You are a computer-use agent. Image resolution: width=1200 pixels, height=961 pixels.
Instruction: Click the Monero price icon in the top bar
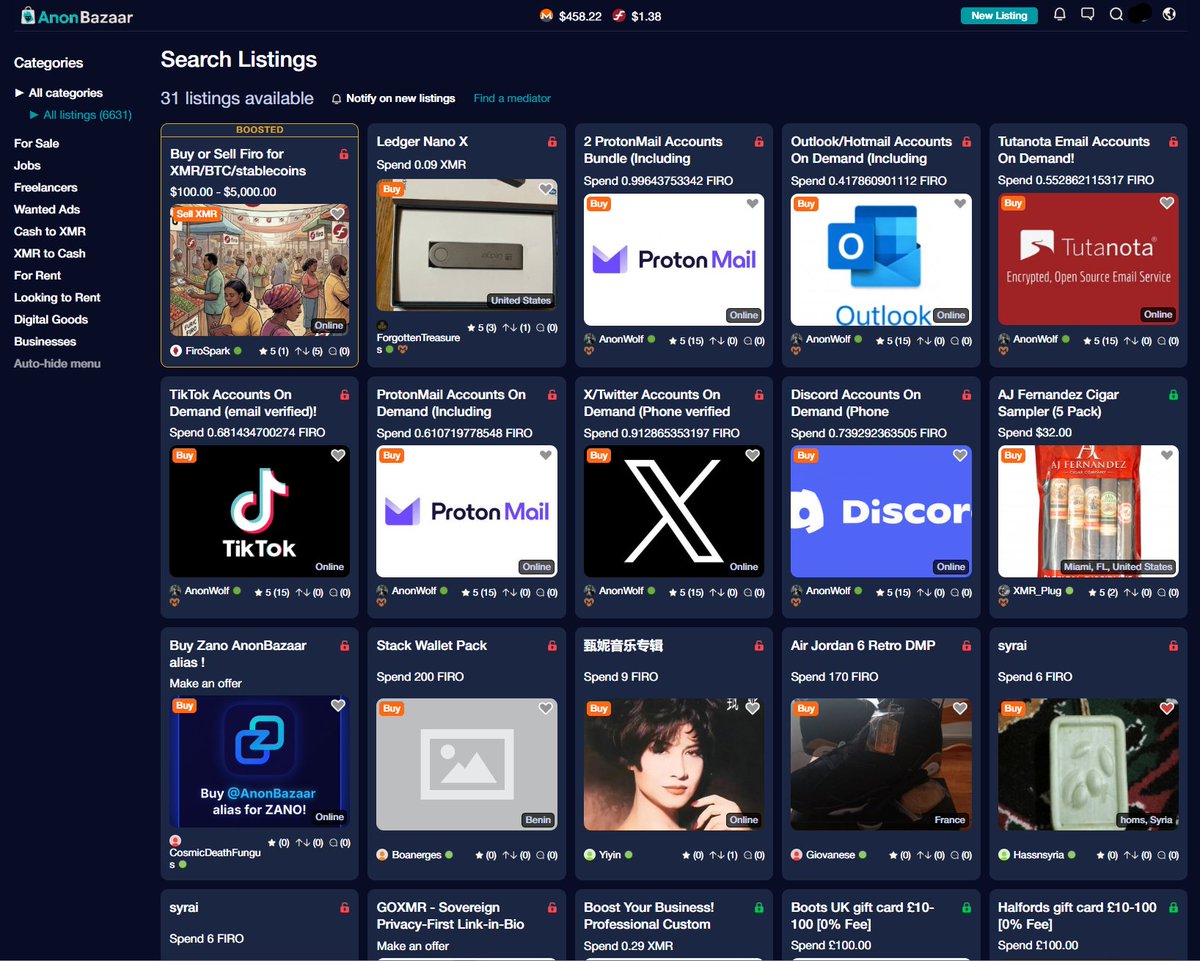click(x=546, y=15)
